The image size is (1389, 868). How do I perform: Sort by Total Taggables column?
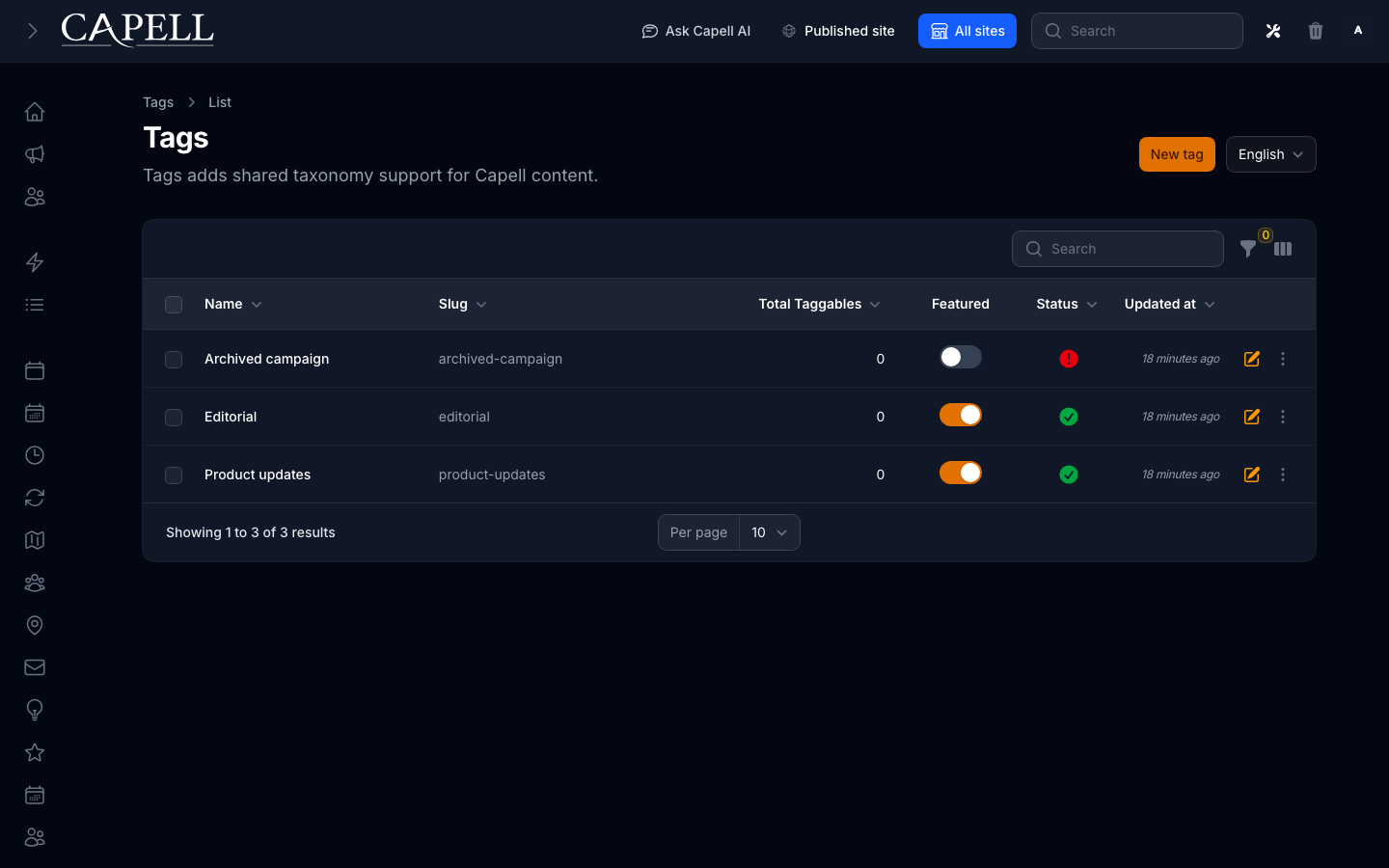tap(819, 304)
